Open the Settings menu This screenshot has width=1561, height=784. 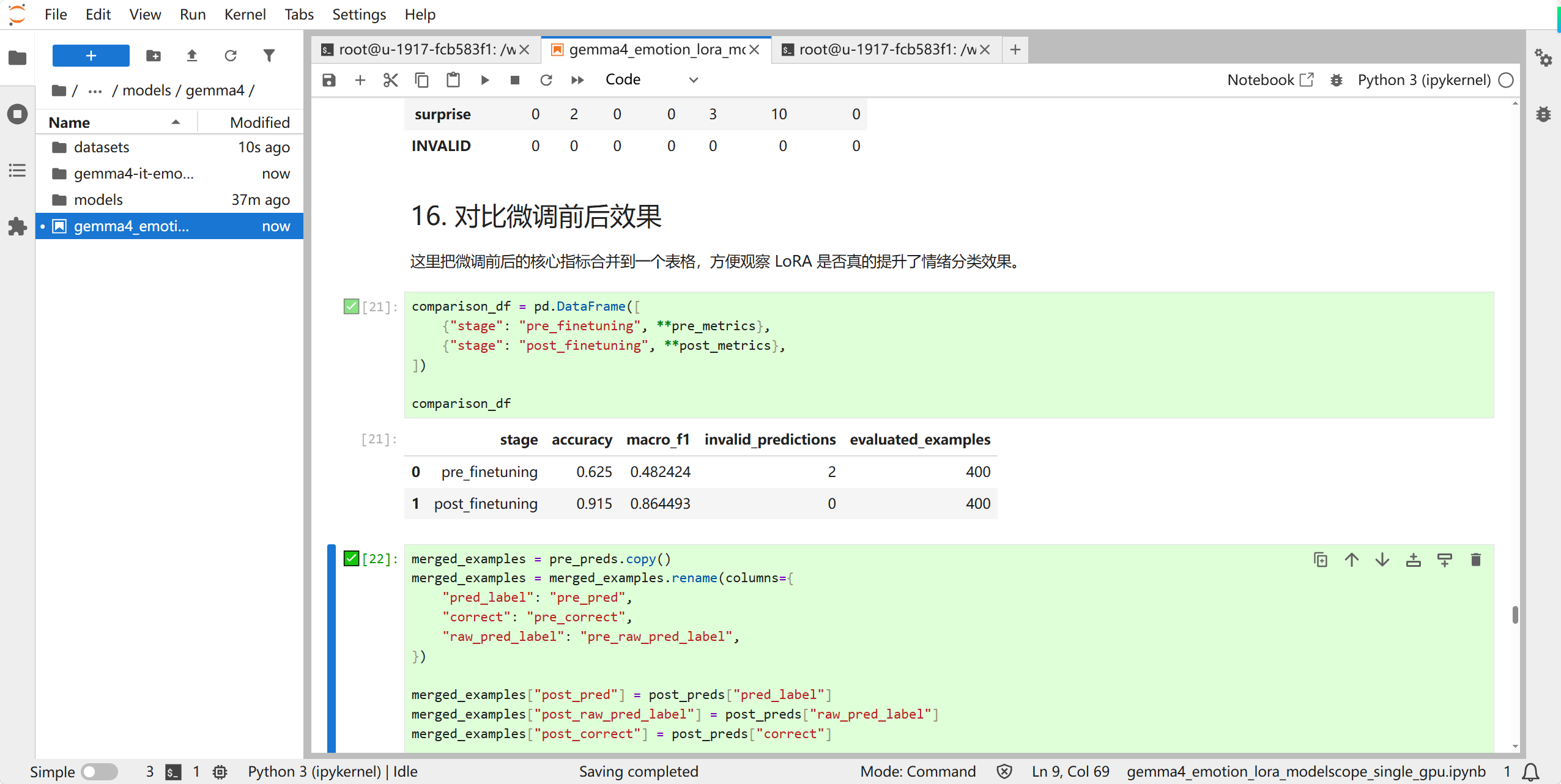pos(359,14)
